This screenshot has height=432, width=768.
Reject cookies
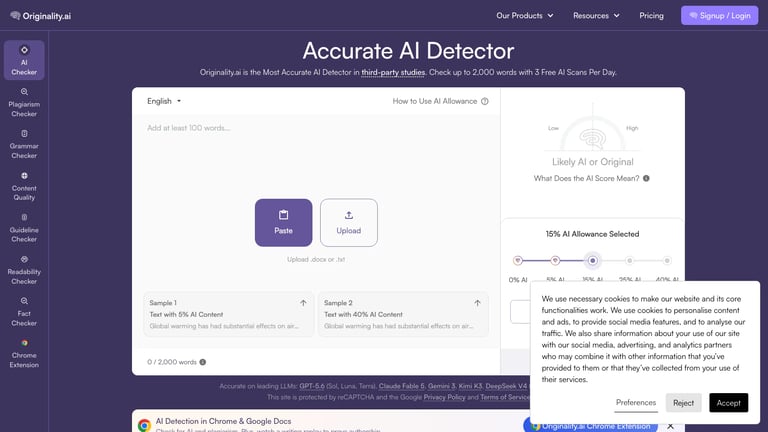[x=683, y=403]
